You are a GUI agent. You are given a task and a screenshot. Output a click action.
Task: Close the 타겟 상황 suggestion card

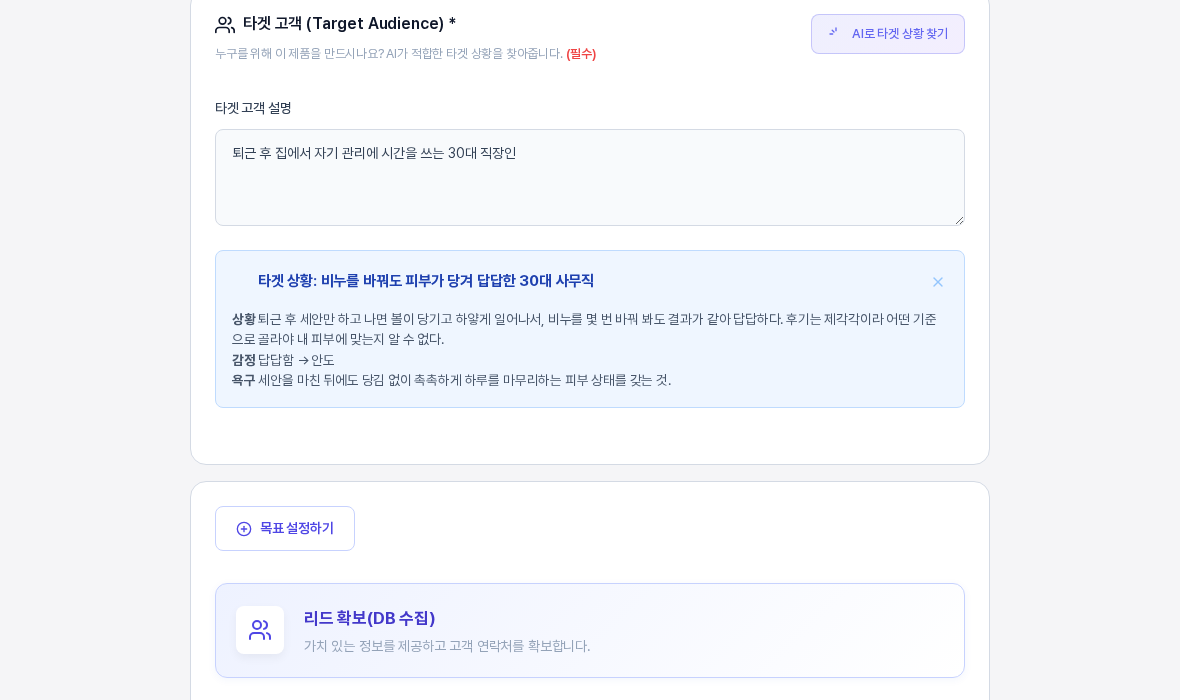click(x=938, y=282)
